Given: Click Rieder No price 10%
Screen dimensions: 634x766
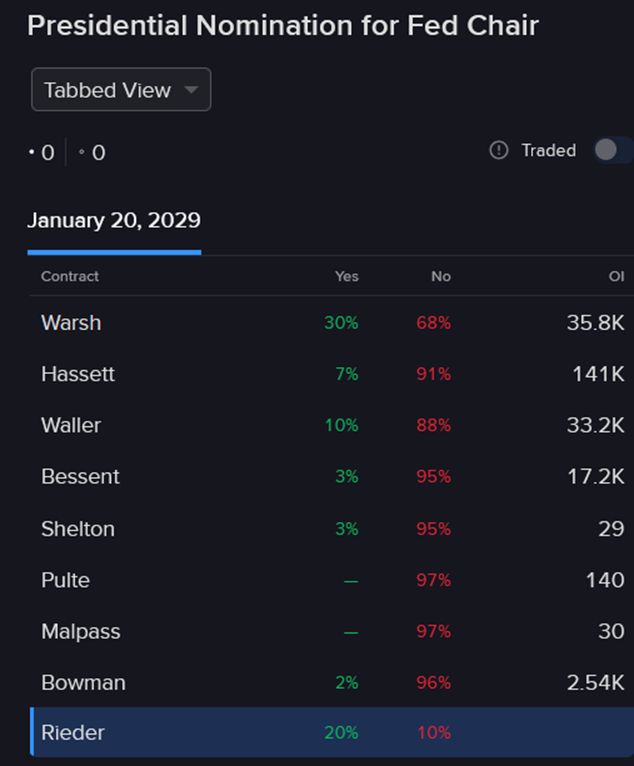Looking at the screenshot, I should [x=434, y=733].
